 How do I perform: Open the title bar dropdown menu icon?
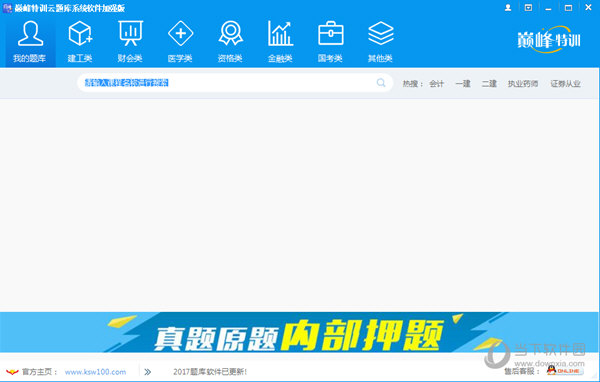click(528, 8)
